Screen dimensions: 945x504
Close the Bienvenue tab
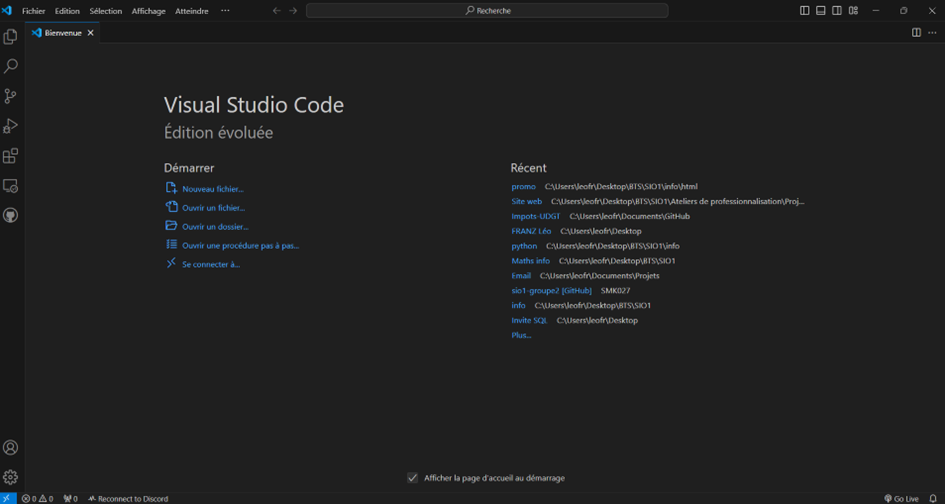pyautogui.click(x=90, y=33)
